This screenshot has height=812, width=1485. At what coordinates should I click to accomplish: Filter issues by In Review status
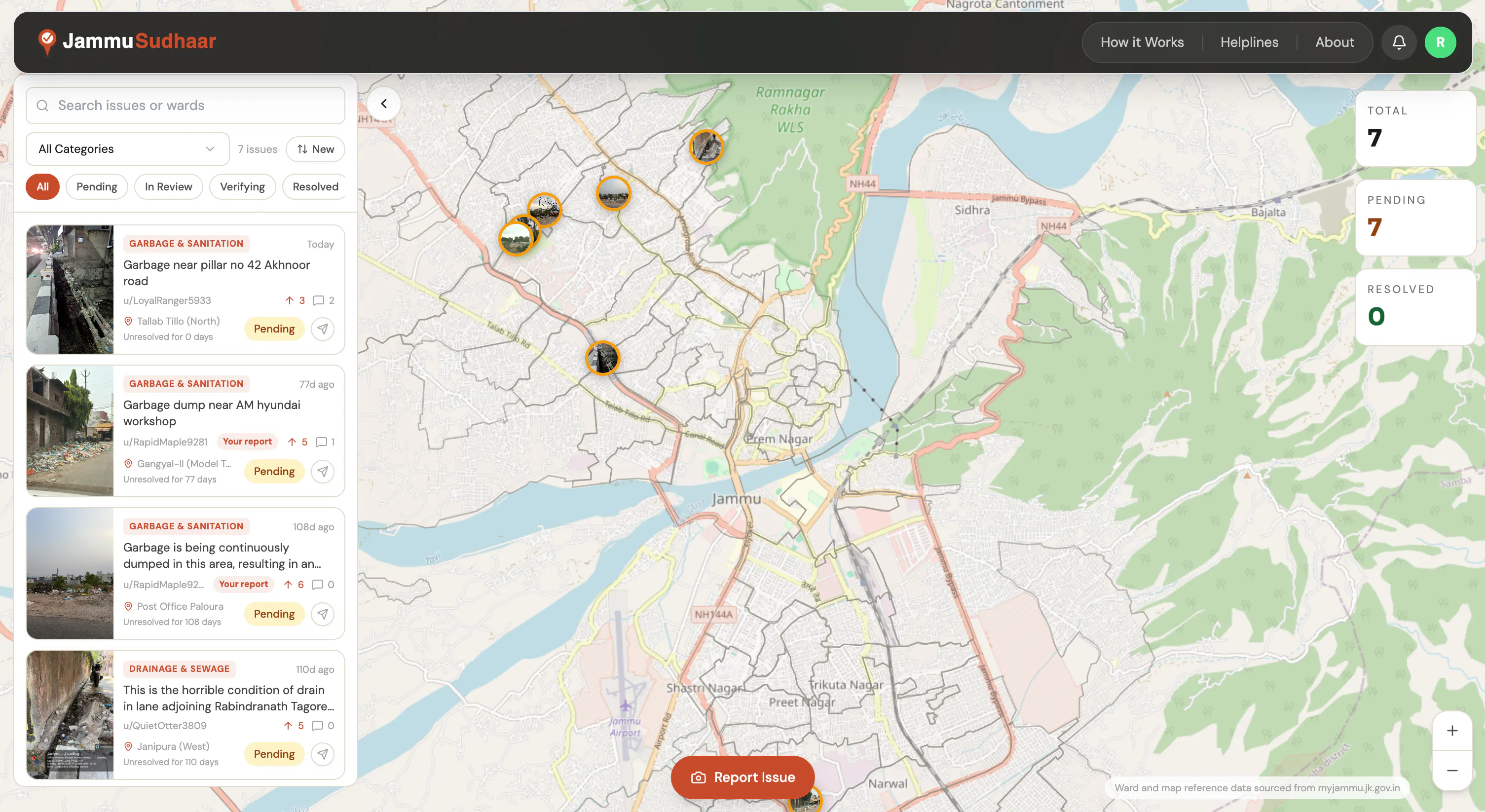(168, 186)
